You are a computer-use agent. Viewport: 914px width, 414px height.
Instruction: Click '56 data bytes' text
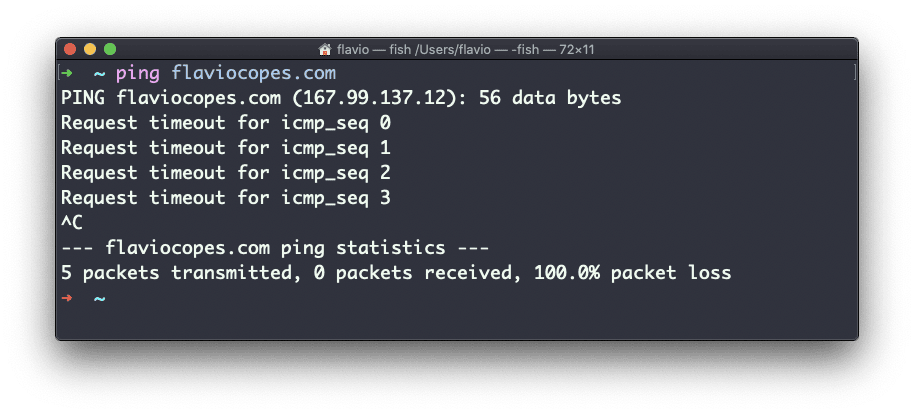[x=550, y=98]
